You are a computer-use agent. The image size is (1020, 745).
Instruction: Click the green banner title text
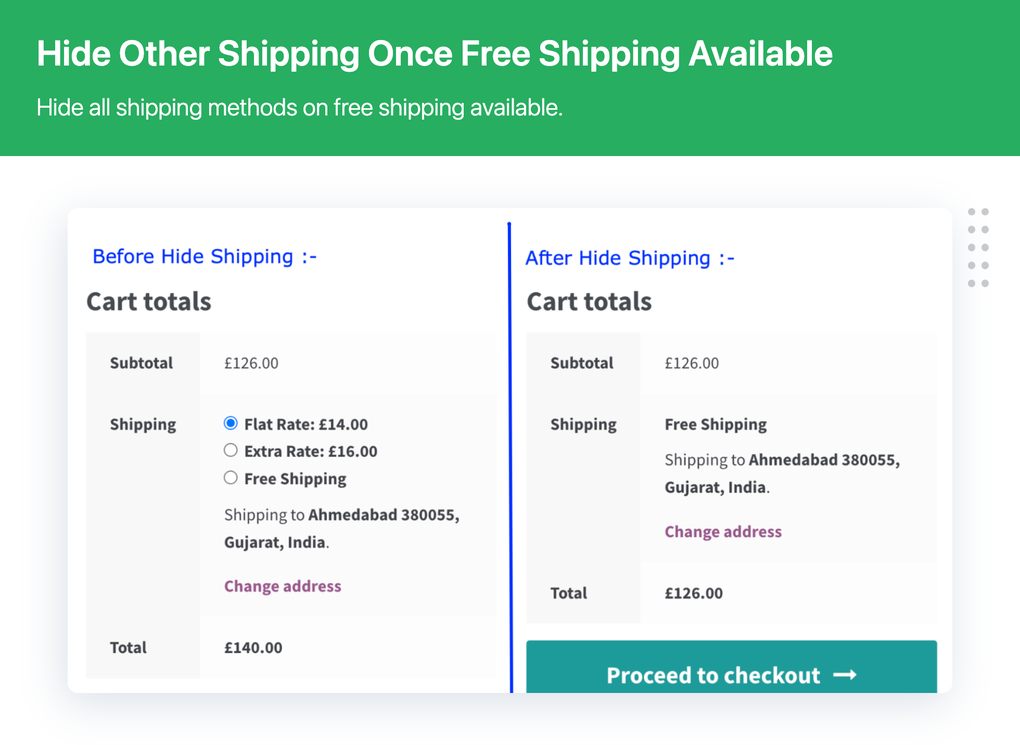(x=434, y=53)
